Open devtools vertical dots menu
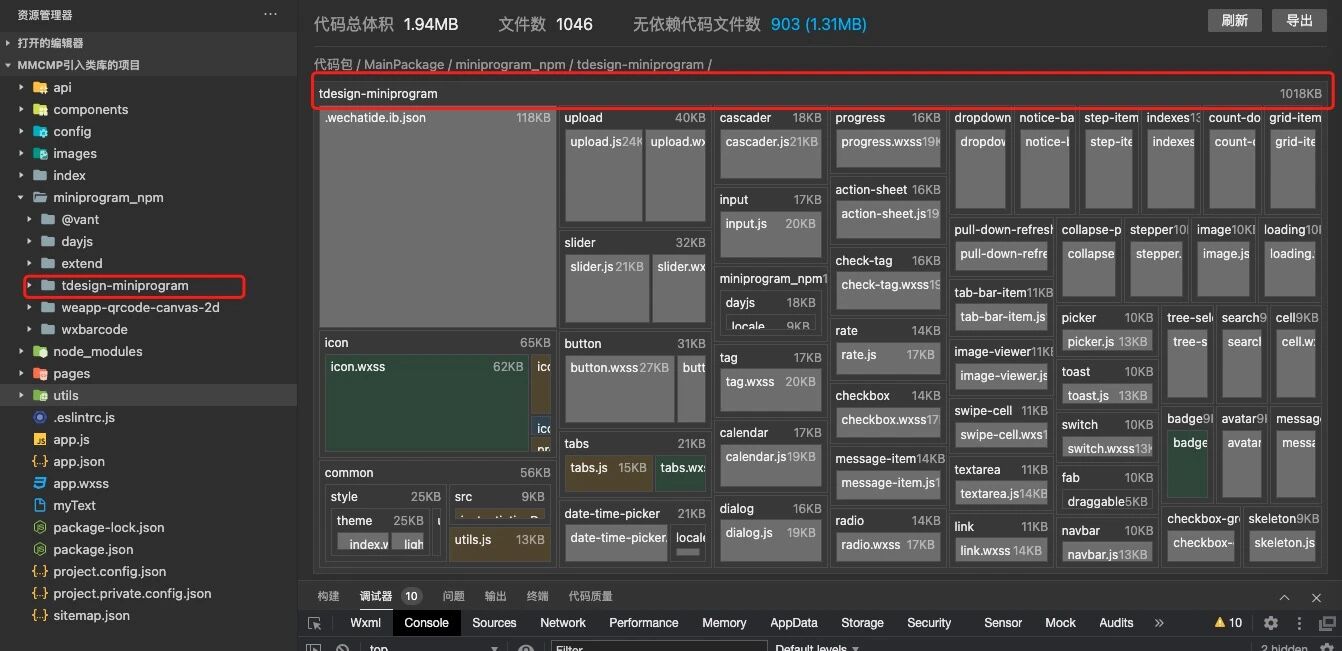Screen dimensions: 1342x651 1300,622
